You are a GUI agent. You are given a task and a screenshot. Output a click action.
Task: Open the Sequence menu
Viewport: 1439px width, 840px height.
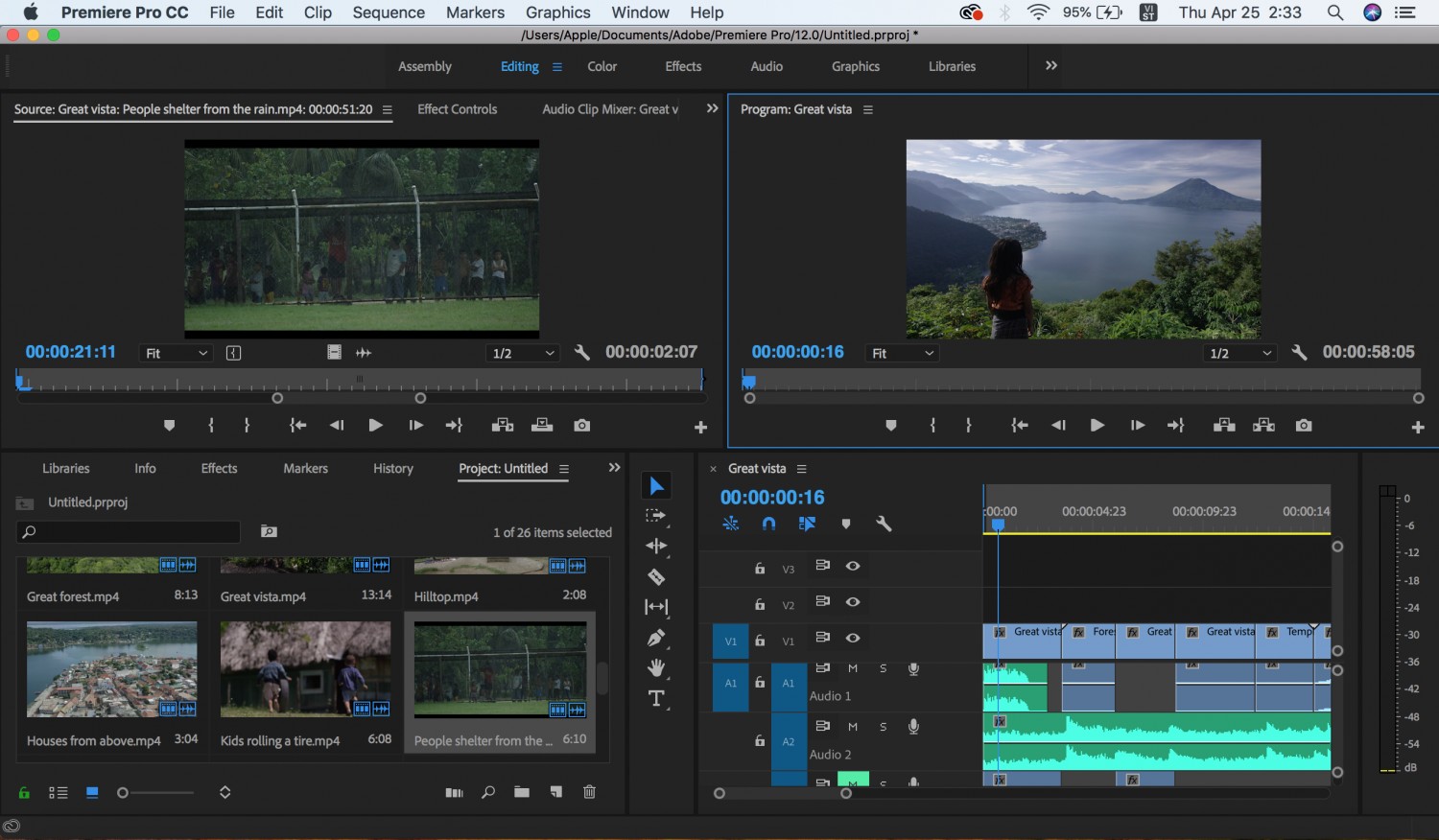pos(389,12)
